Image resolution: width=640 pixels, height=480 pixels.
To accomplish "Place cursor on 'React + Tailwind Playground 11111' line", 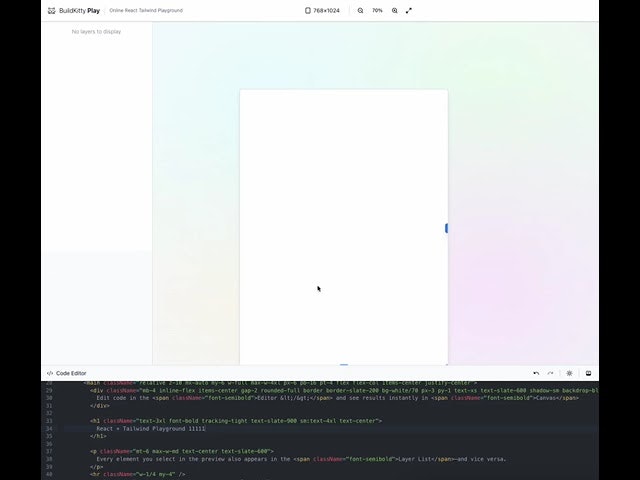I will (x=151, y=429).
